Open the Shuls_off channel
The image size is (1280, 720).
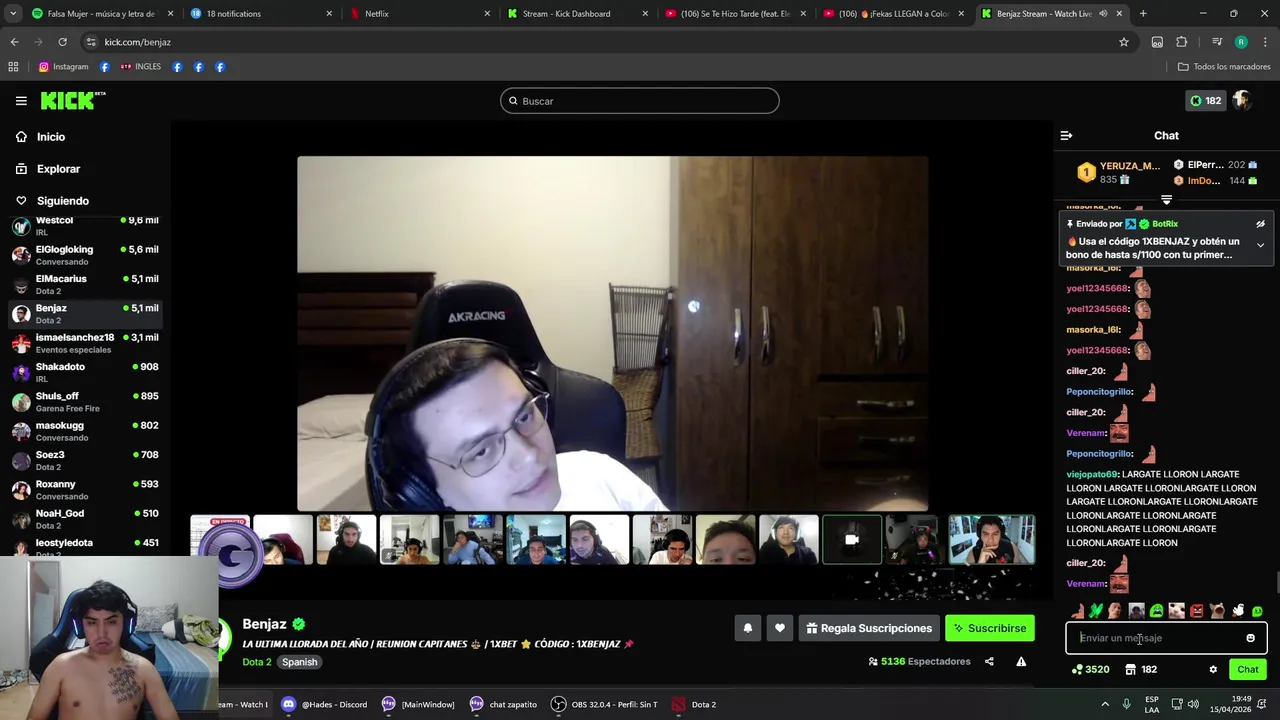point(85,401)
